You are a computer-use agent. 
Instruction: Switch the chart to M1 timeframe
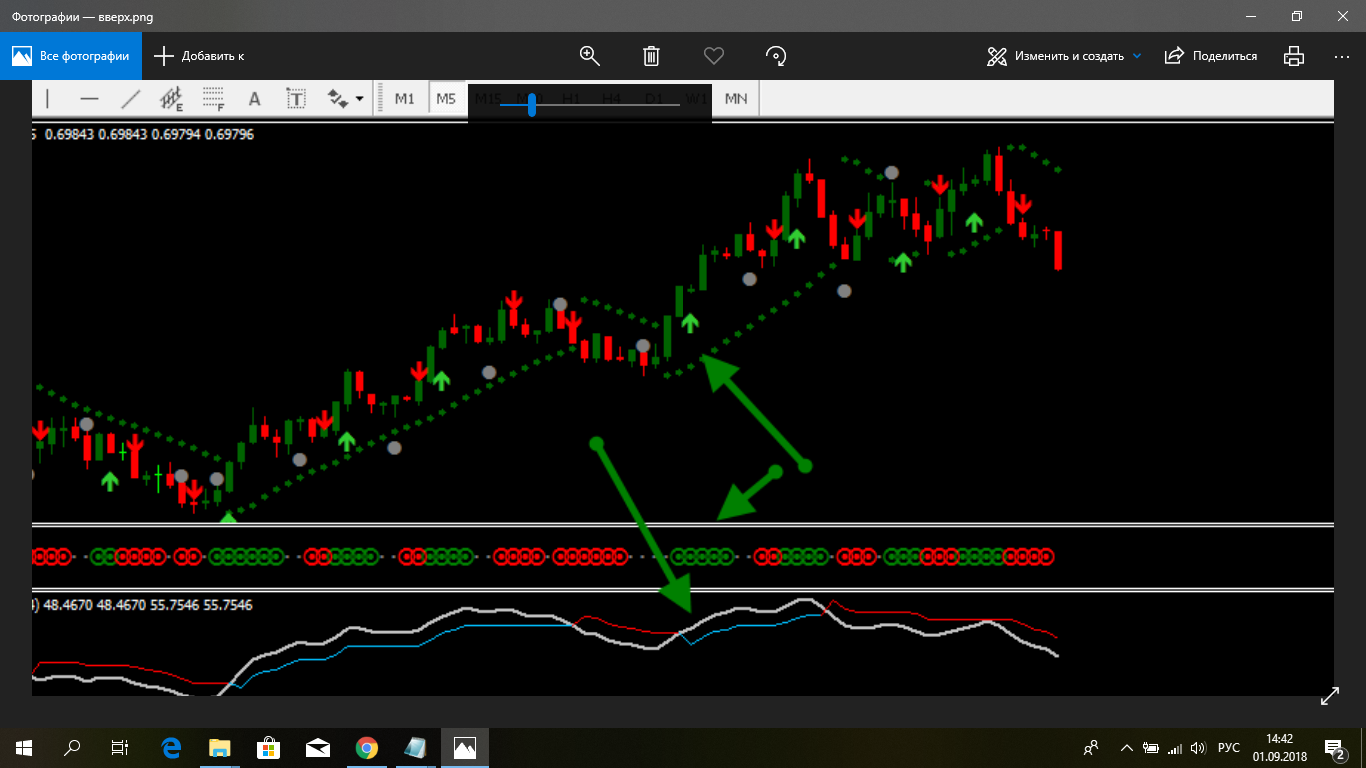pos(404,99)
